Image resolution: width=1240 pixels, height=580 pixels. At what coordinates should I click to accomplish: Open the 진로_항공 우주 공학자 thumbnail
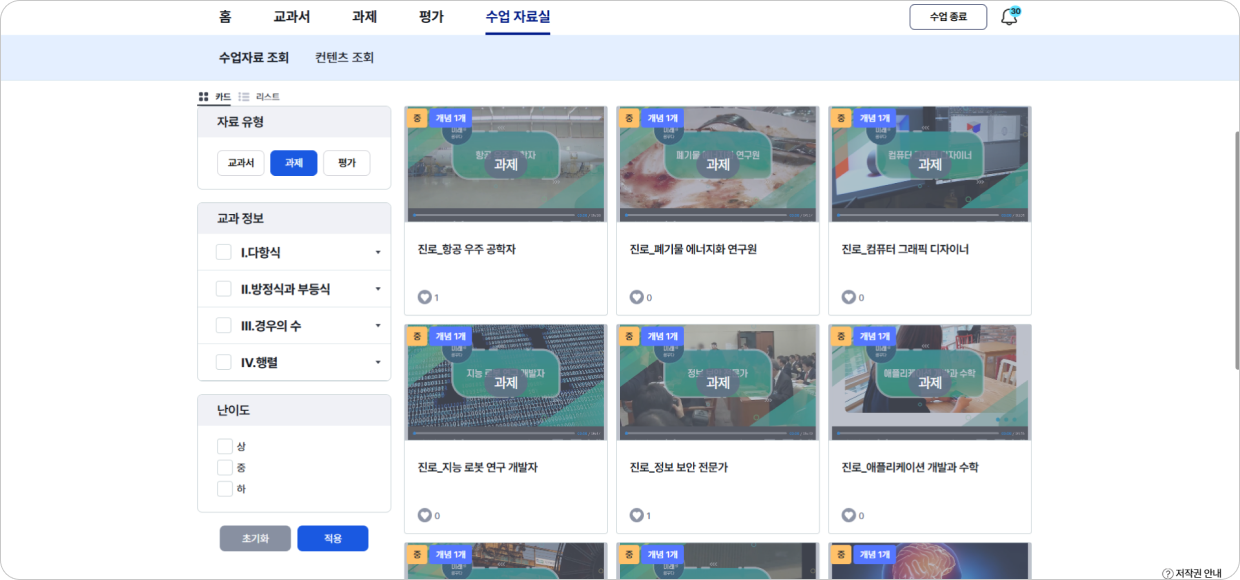click(x=506, y=164)
